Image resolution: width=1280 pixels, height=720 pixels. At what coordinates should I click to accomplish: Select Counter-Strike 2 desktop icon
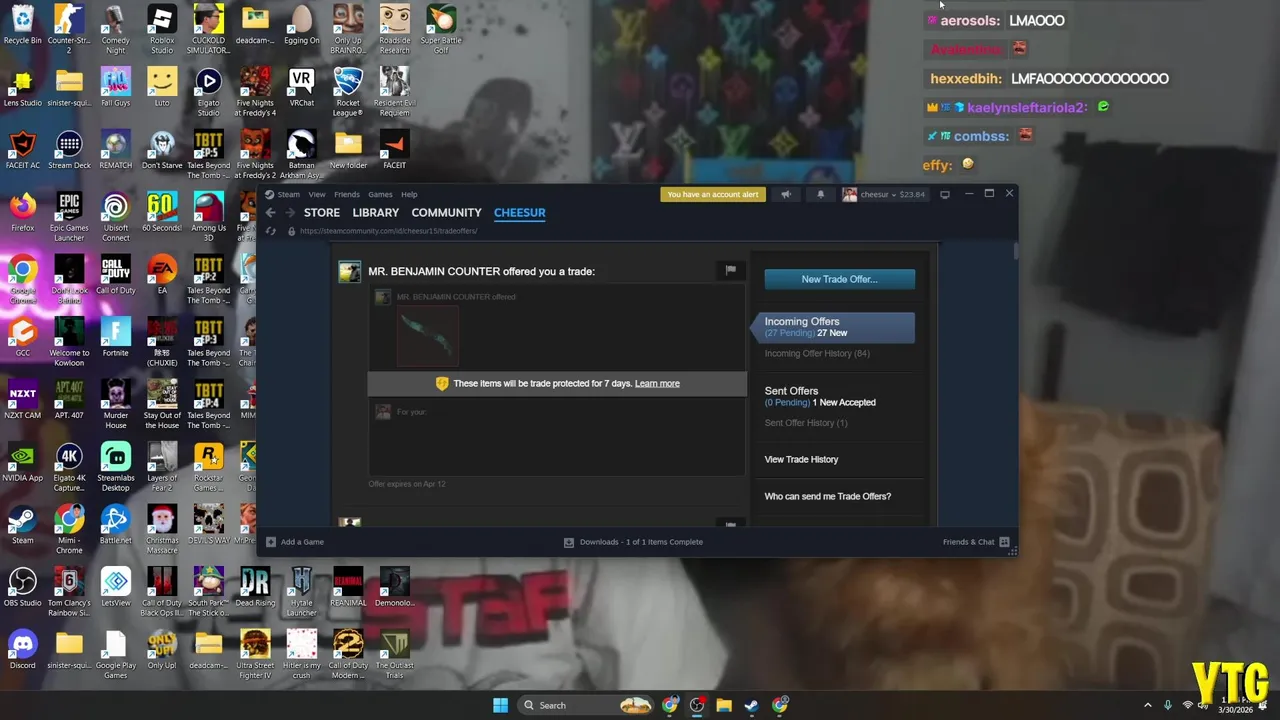click(x=69, y=30)
